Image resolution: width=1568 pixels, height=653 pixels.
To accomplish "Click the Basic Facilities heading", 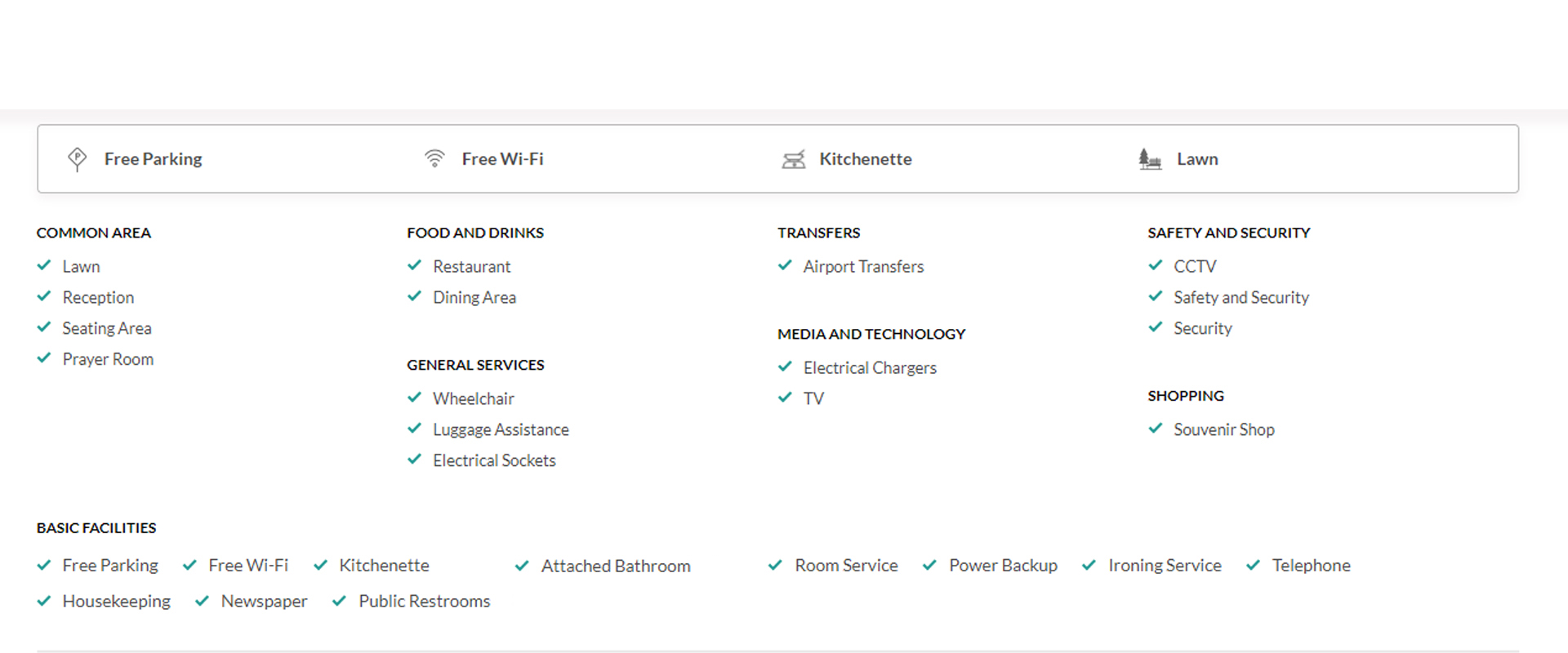I will (x=96, y=528).
